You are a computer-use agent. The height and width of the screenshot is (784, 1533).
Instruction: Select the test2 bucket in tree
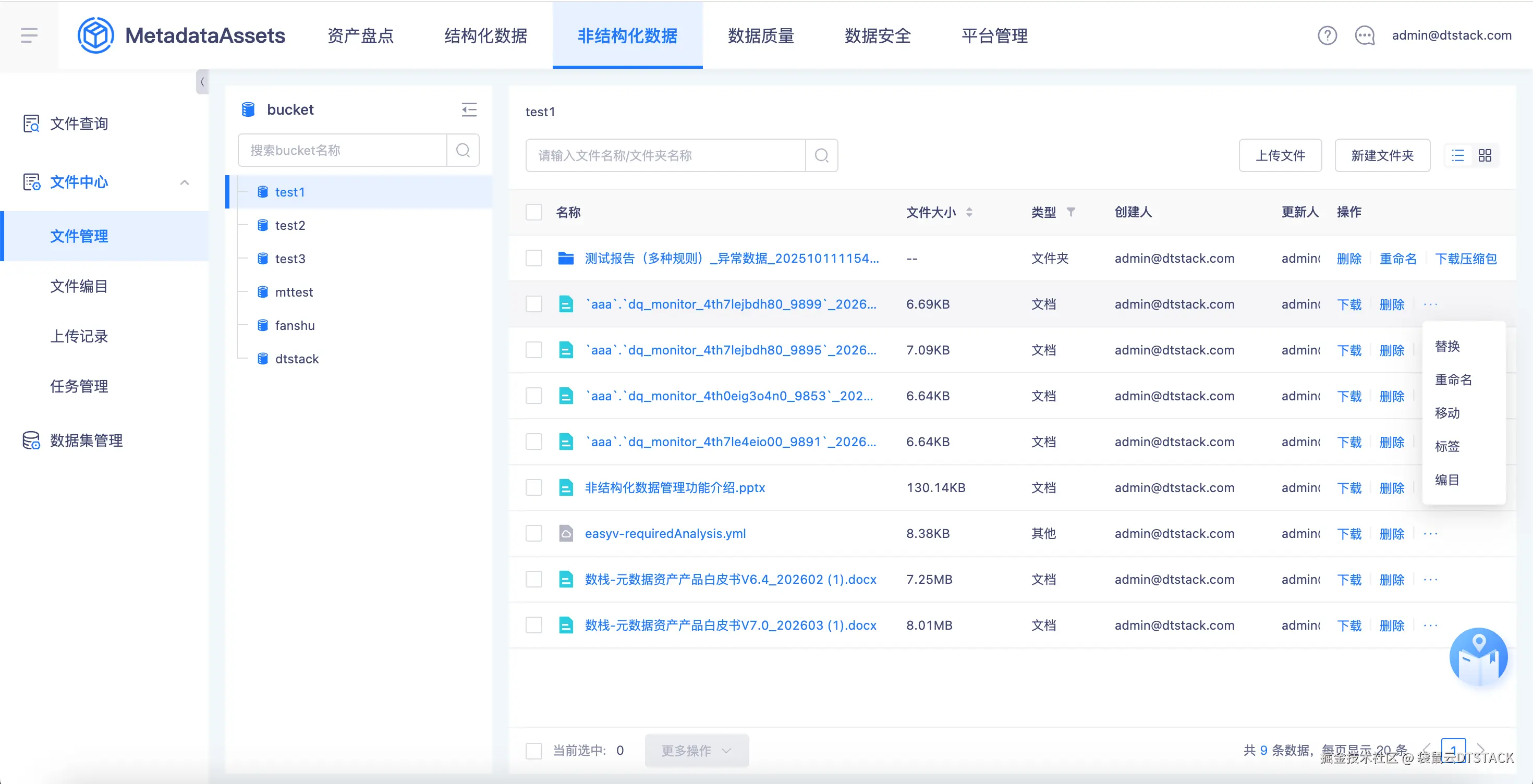point(290,225)
